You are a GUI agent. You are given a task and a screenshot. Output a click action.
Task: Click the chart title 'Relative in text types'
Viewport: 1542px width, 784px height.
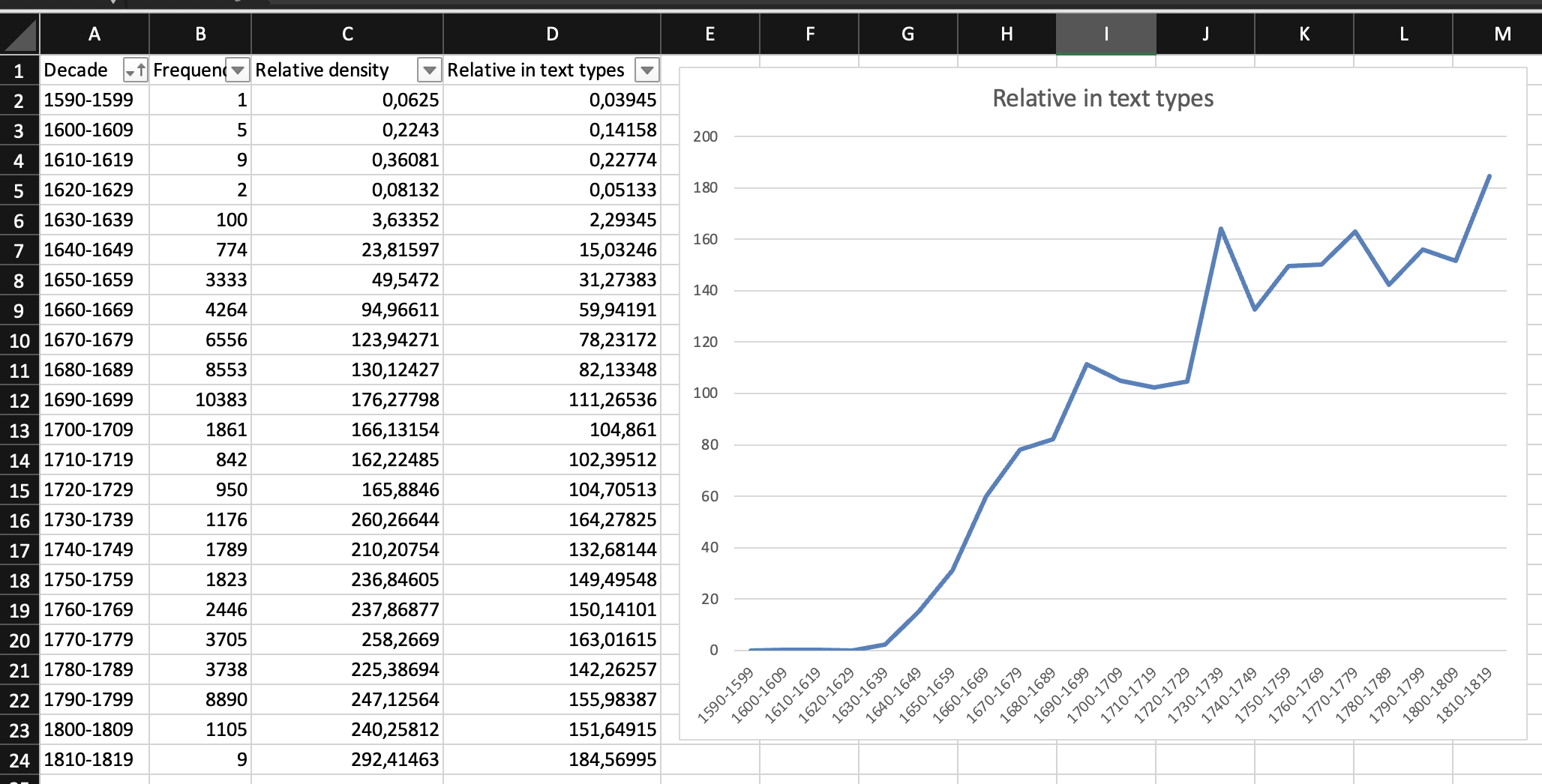coord(1102,98)
